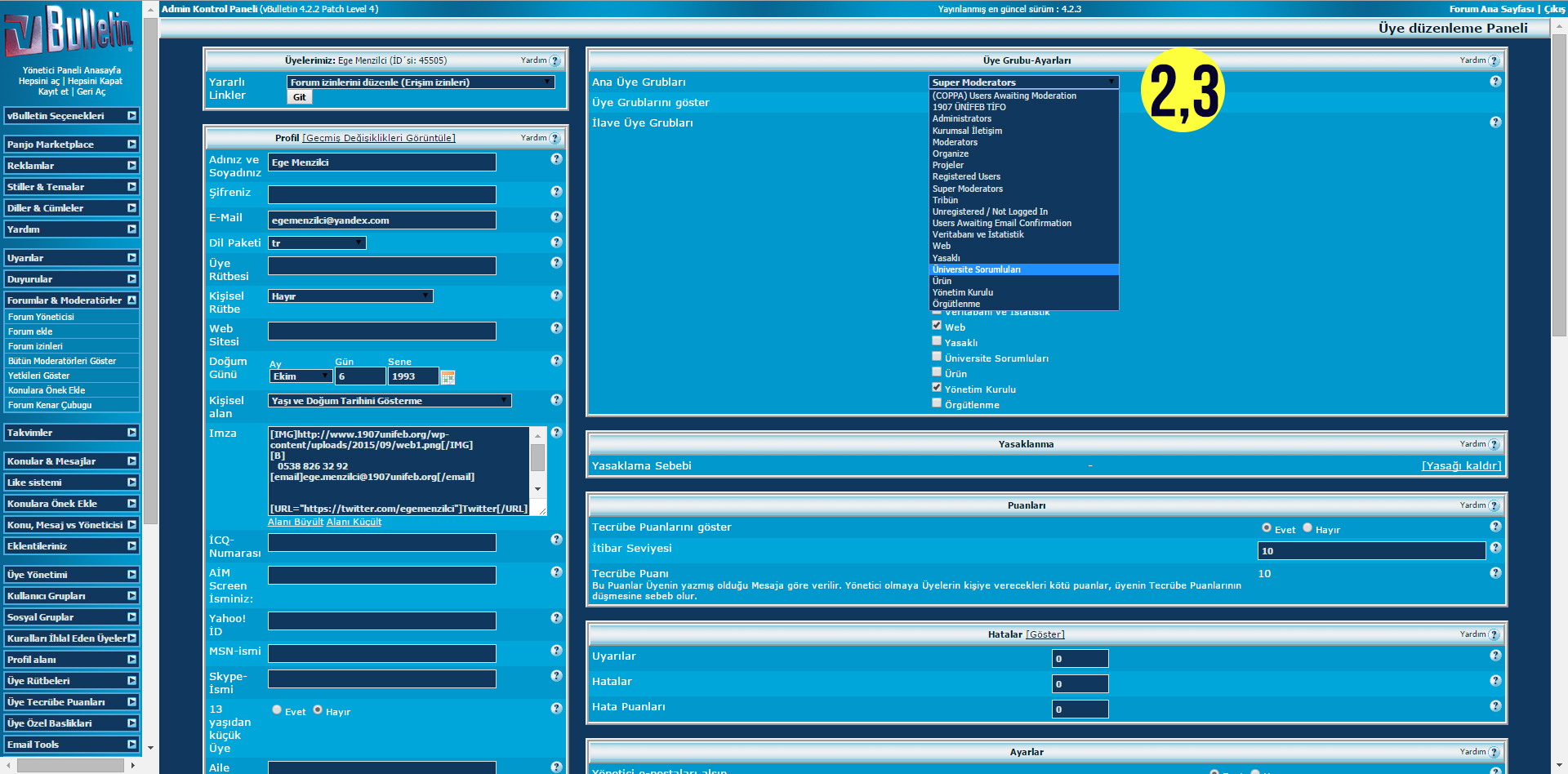Screen dimensions: 1568x774
Task: Click help icon next to E-Mail field
Action: (x=556, y=217)
